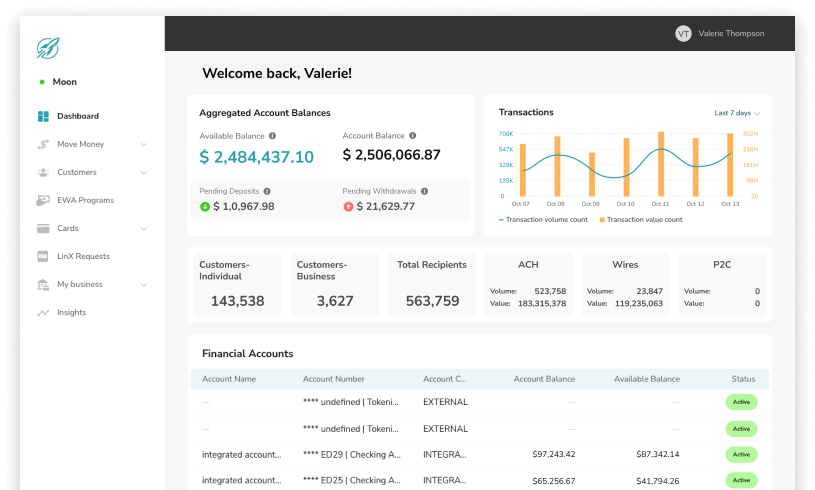Click the LinX Requests icon
Screen dimensions: 815x490
(43, 256)
